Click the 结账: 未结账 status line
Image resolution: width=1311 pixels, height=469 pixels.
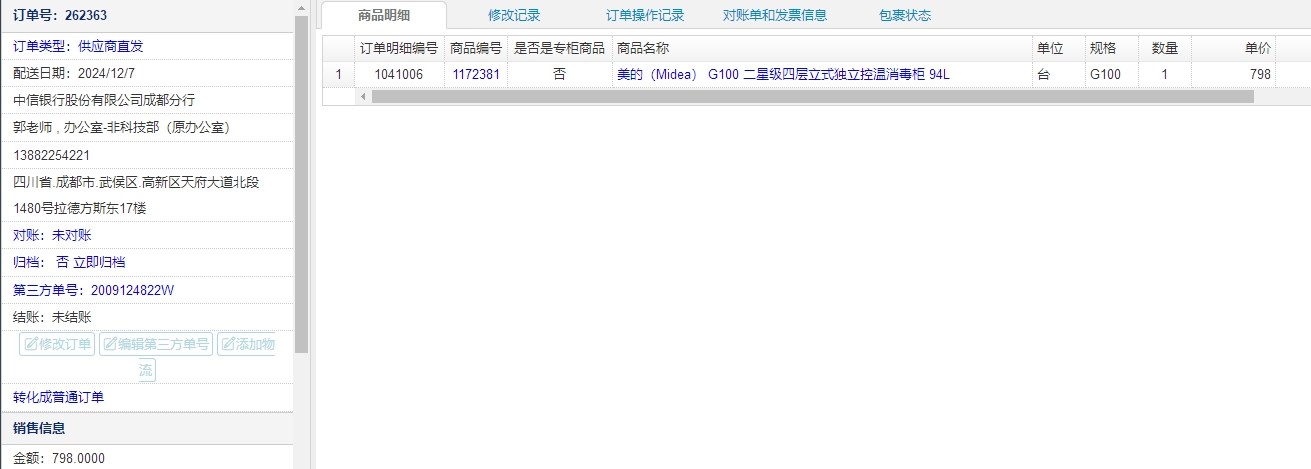[52, 317]
